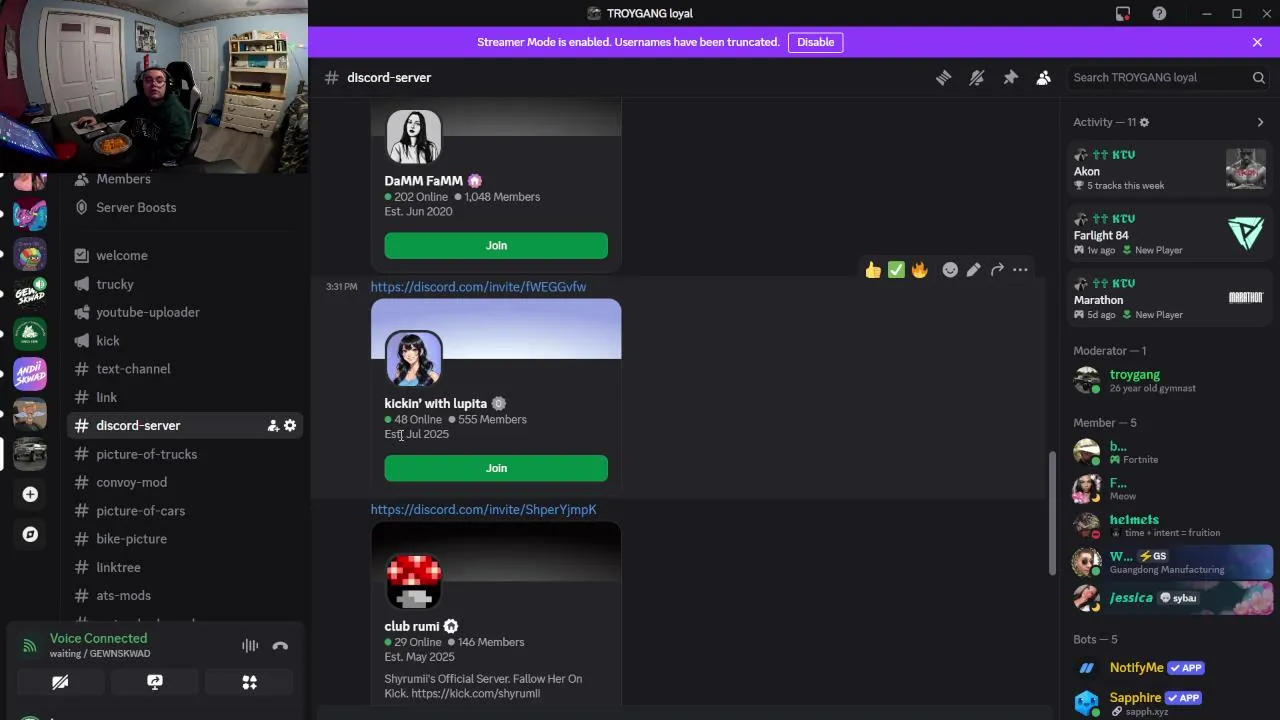
Task: Open pinned messages with the pin icon
Action: (1010, 78)
